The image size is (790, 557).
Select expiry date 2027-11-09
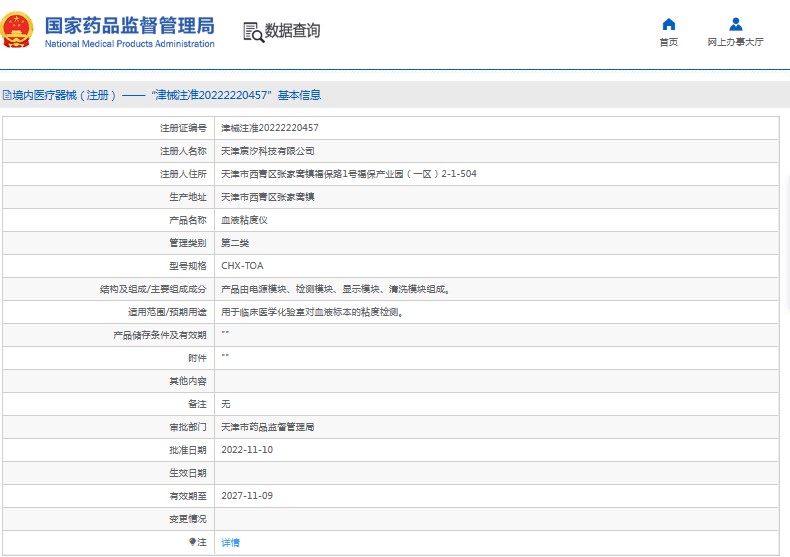[247, 496]
